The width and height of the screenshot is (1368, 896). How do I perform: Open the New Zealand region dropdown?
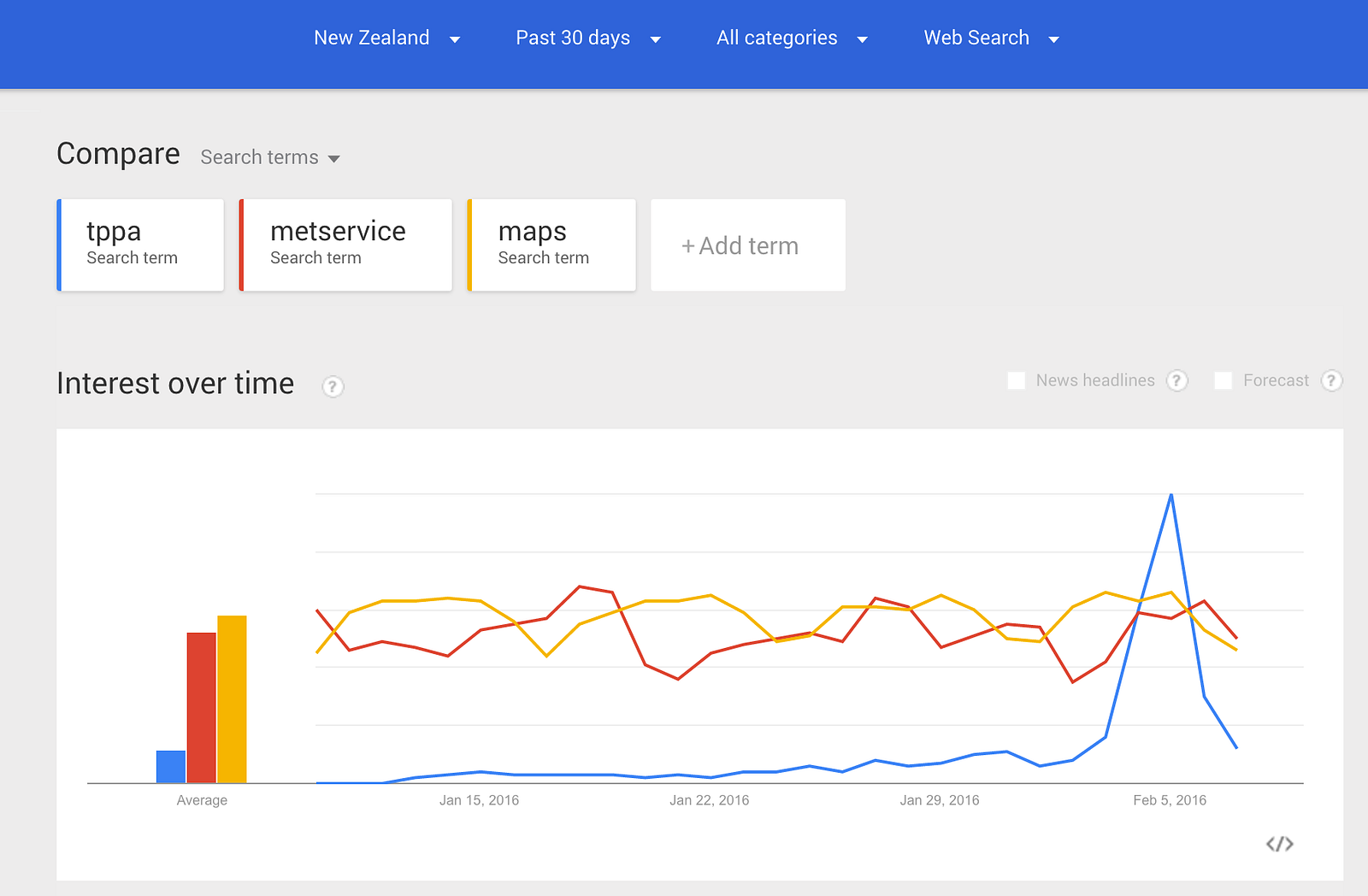tap(387, 38)
